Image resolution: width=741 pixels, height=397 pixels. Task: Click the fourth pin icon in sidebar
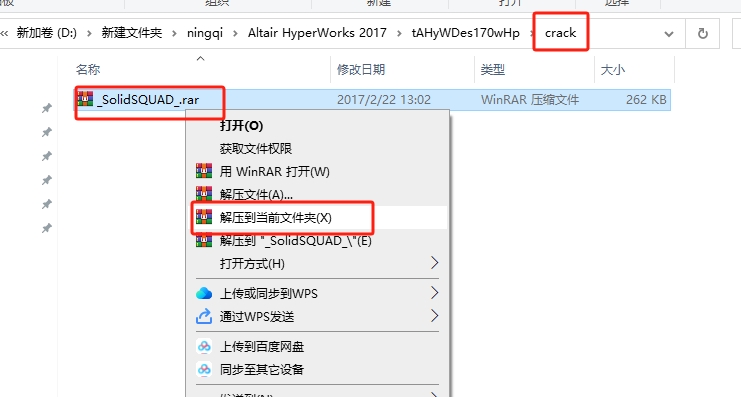pyautogui.click(x=46, y=180)
